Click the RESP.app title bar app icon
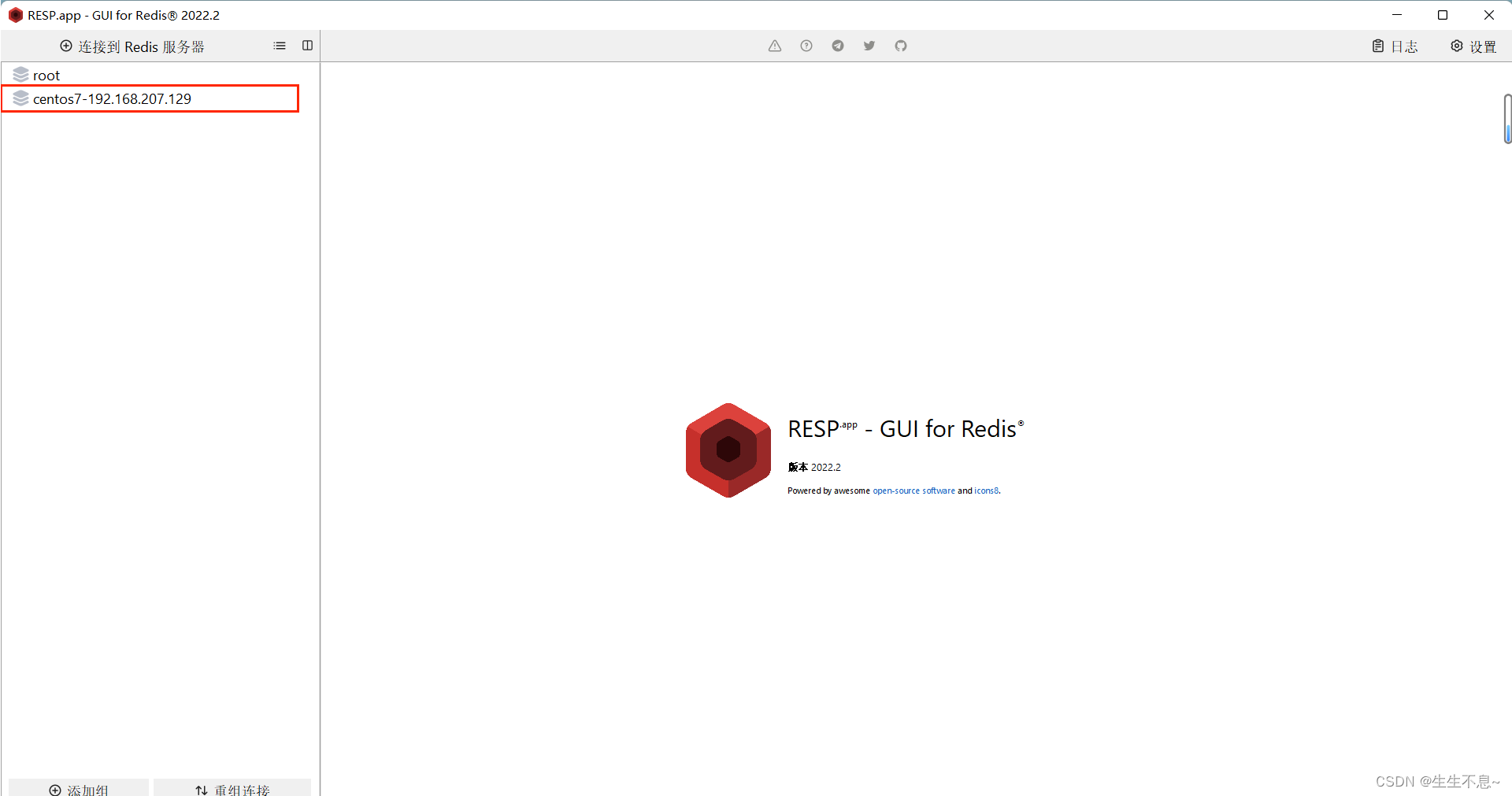 click(15, 15)
